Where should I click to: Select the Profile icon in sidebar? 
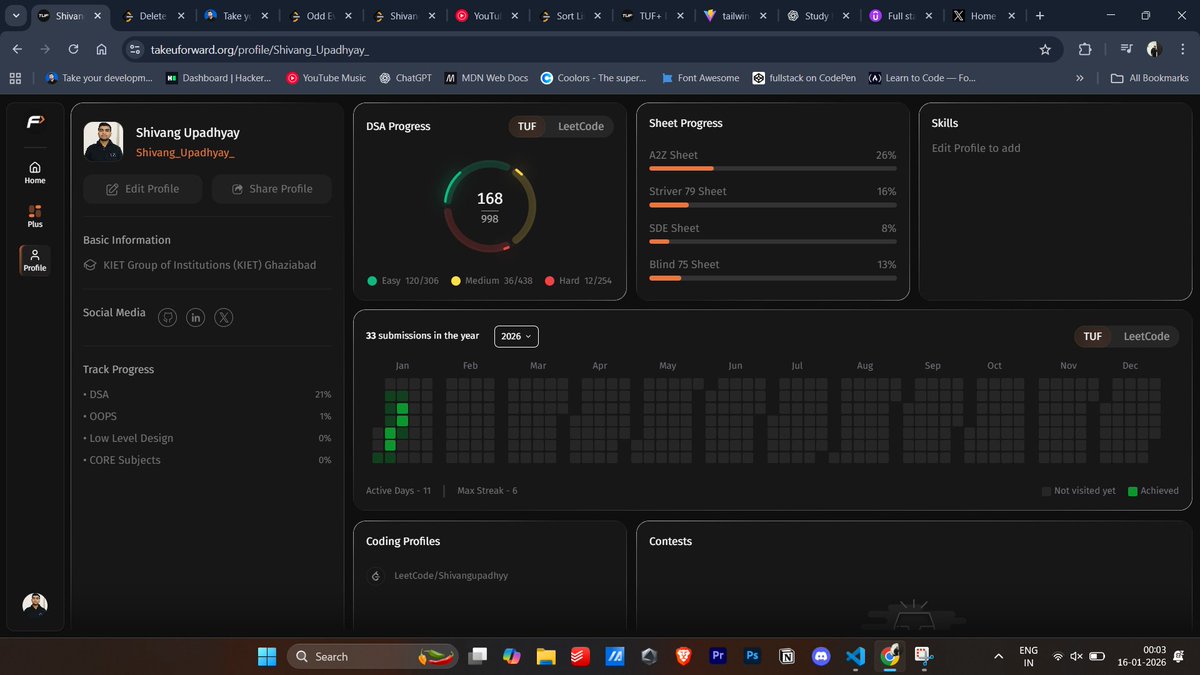35,260
